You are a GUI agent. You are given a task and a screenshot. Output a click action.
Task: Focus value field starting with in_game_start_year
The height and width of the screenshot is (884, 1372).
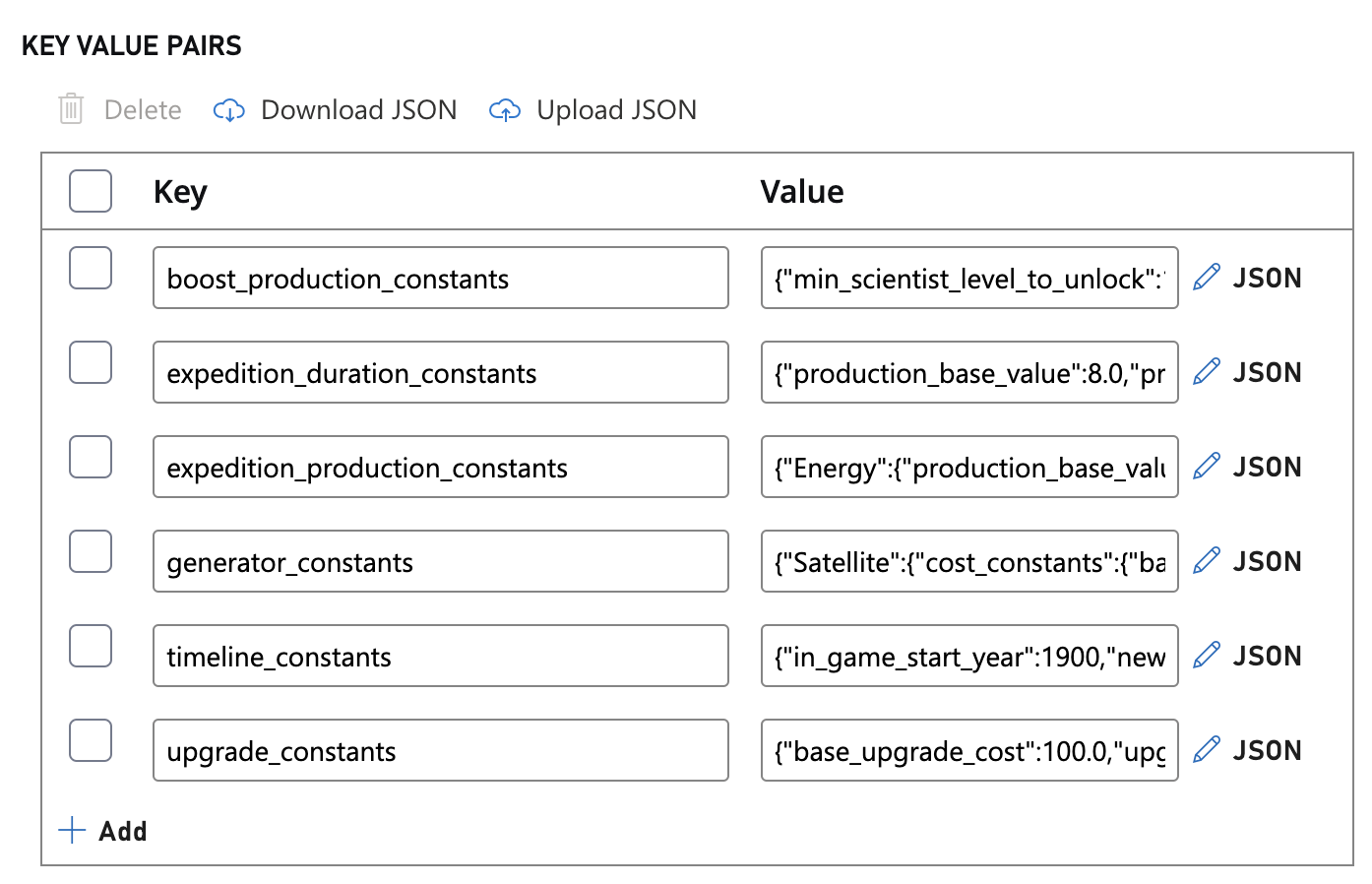point(968,657)
